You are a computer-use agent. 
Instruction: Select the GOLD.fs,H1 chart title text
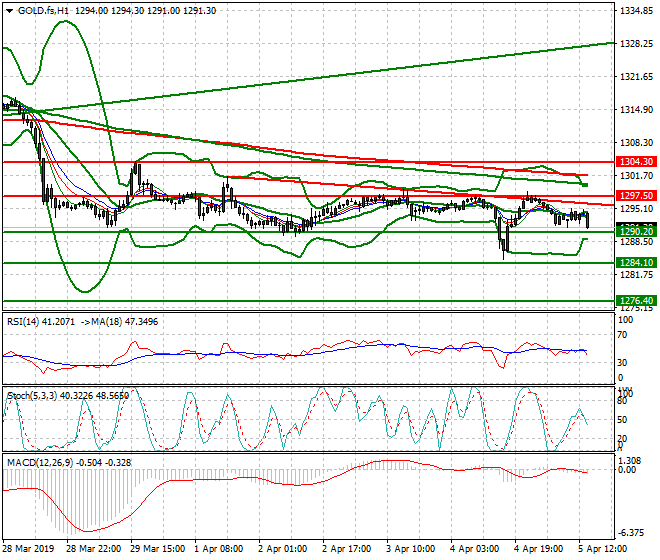point(43,11)
